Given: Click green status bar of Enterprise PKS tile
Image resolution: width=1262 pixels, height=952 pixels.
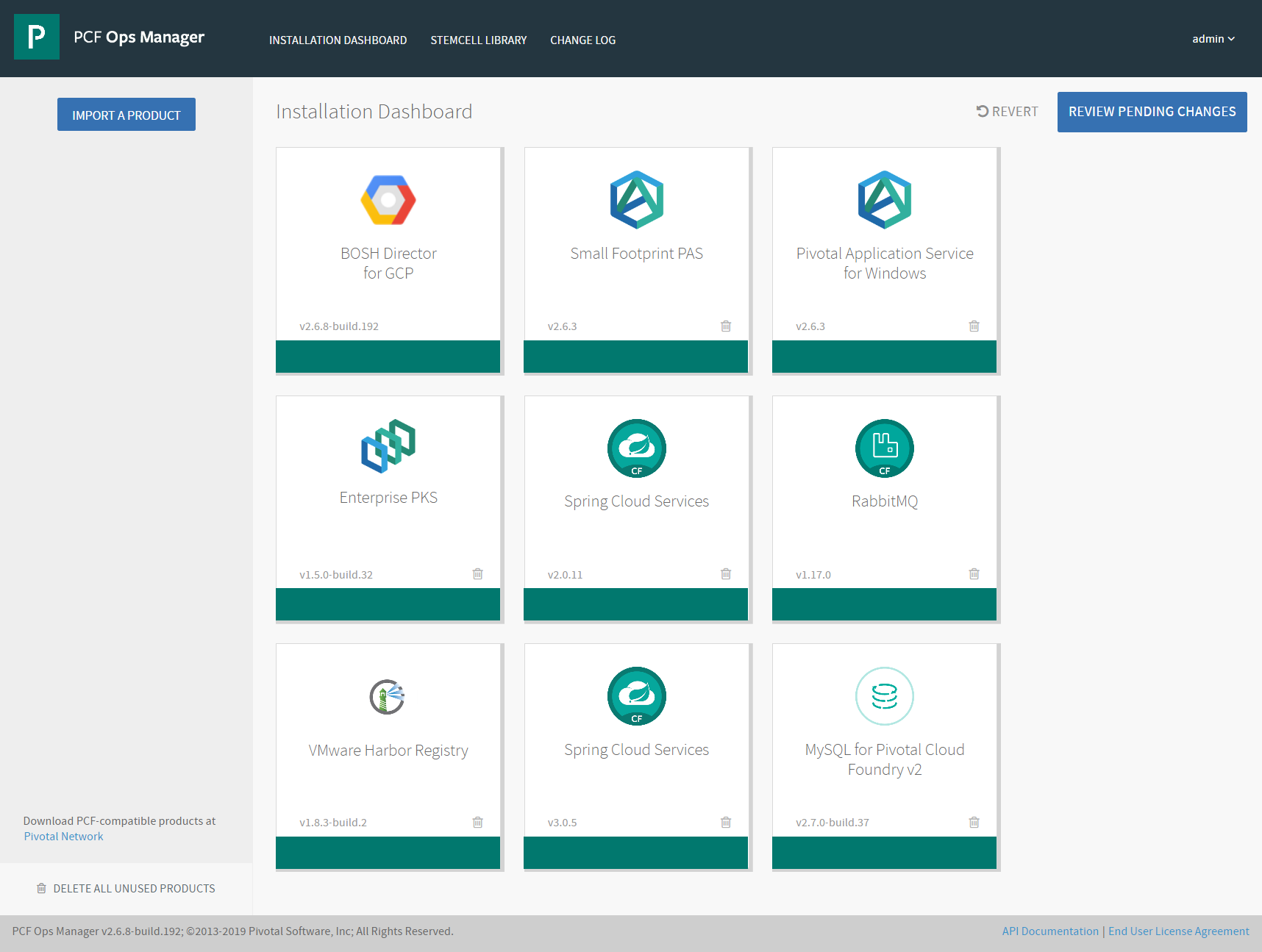Looking at the screenshot, I should click(x=388, y=604).
